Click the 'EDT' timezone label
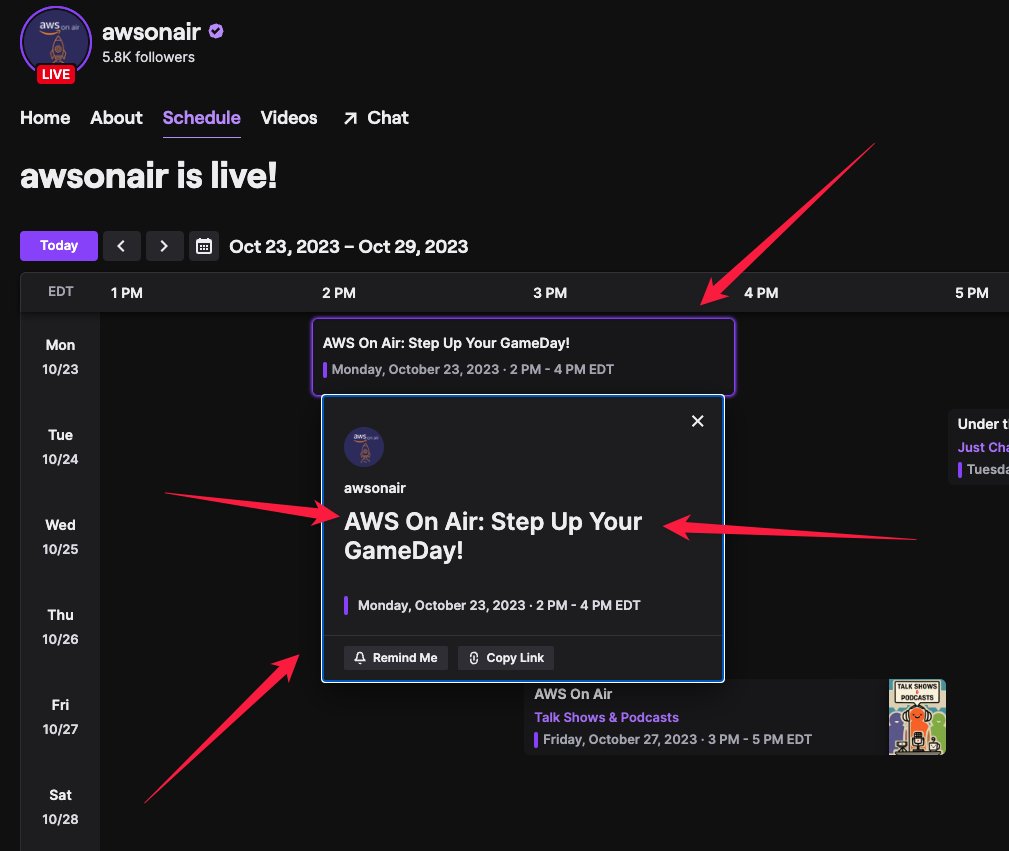Screen dimensions: 1009x851 (x=60, y=292)
